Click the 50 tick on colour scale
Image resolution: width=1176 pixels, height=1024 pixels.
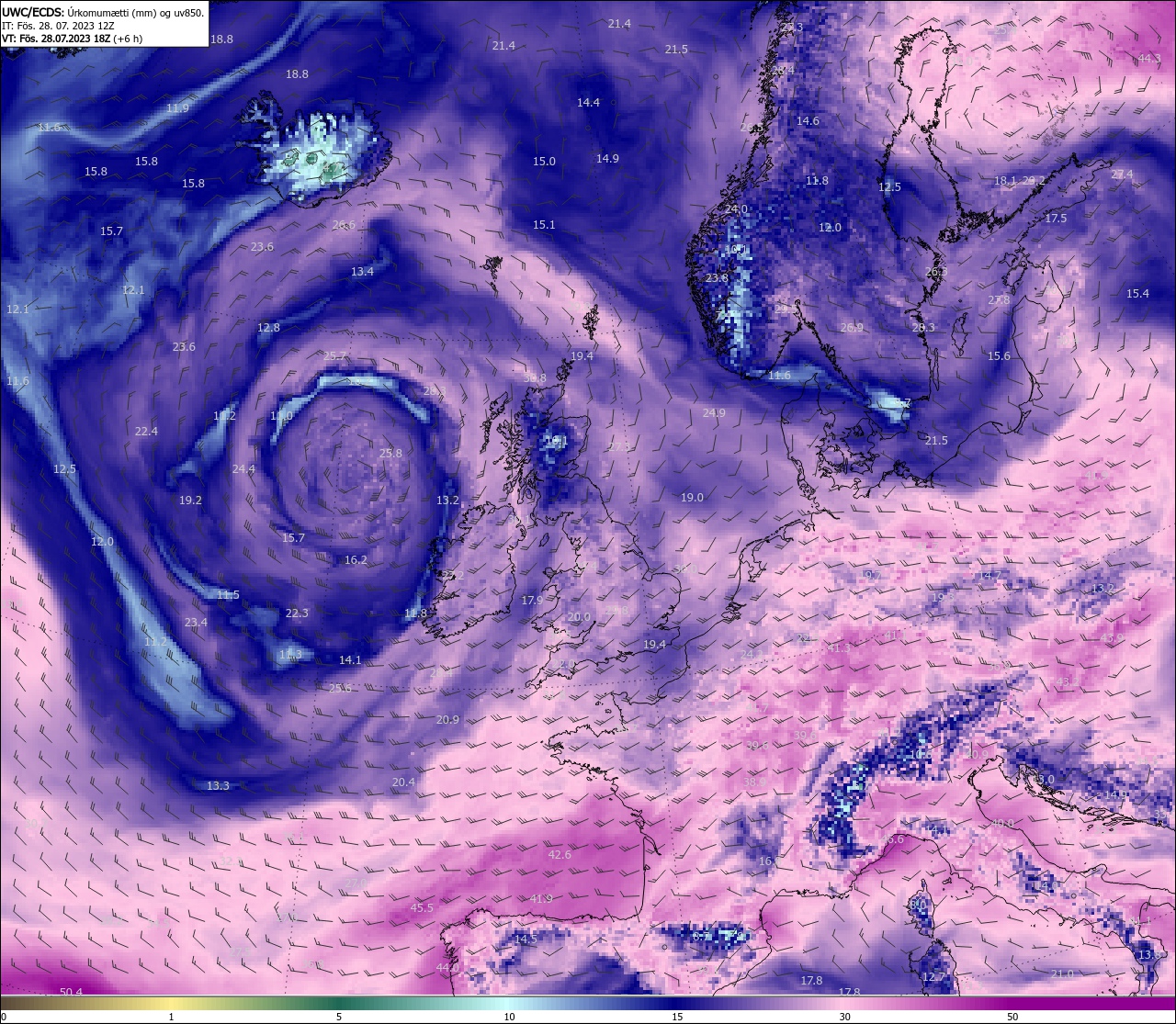pos(1012,1017)
